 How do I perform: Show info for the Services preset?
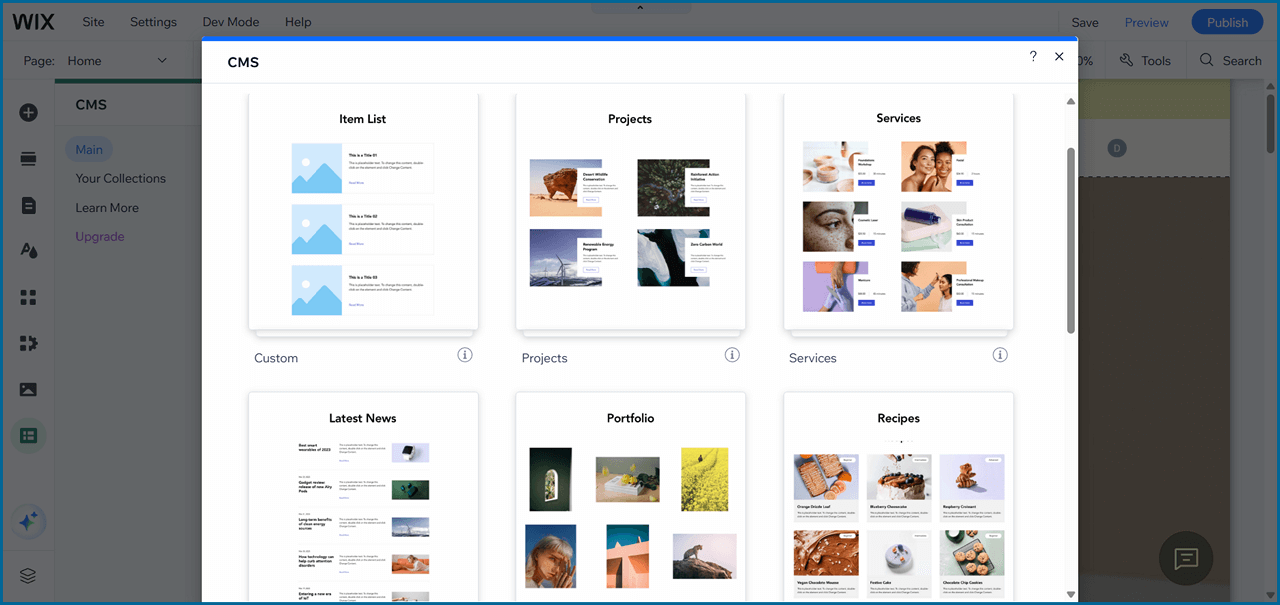tap(1000, 355)
